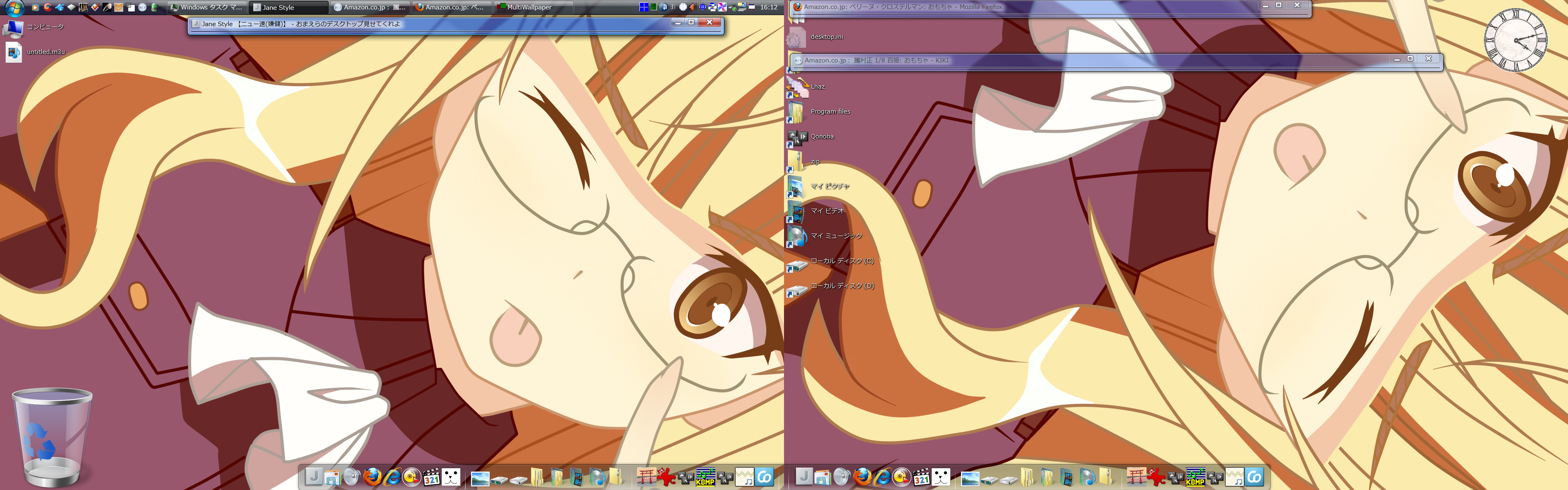This screenshot has height=490, width=1568.
Task: Launch Media Player Classic 321 in right-screen dock
Action: [922, 477]
